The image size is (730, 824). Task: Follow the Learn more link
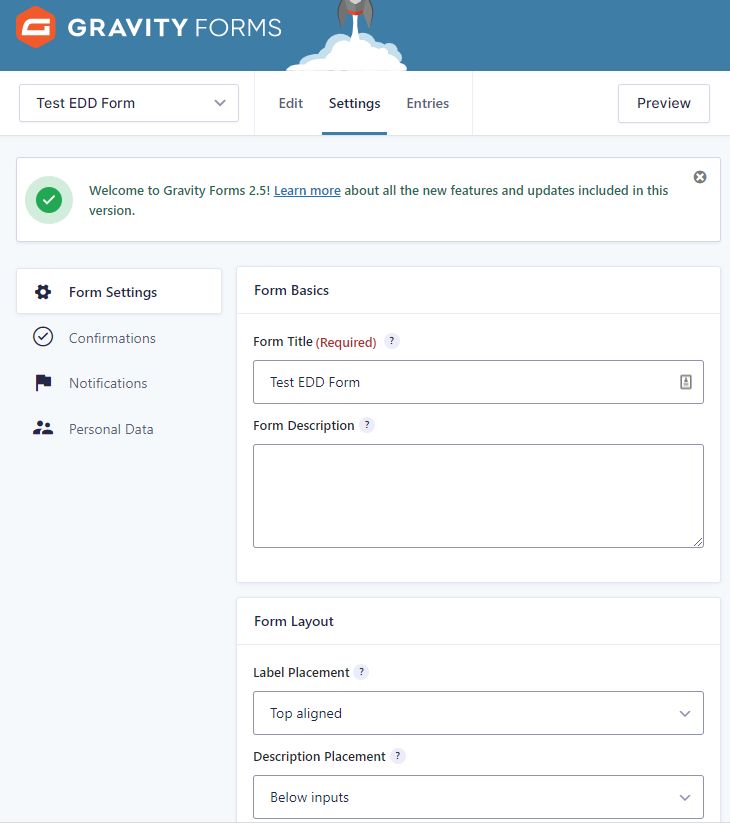tap(307, 190)
